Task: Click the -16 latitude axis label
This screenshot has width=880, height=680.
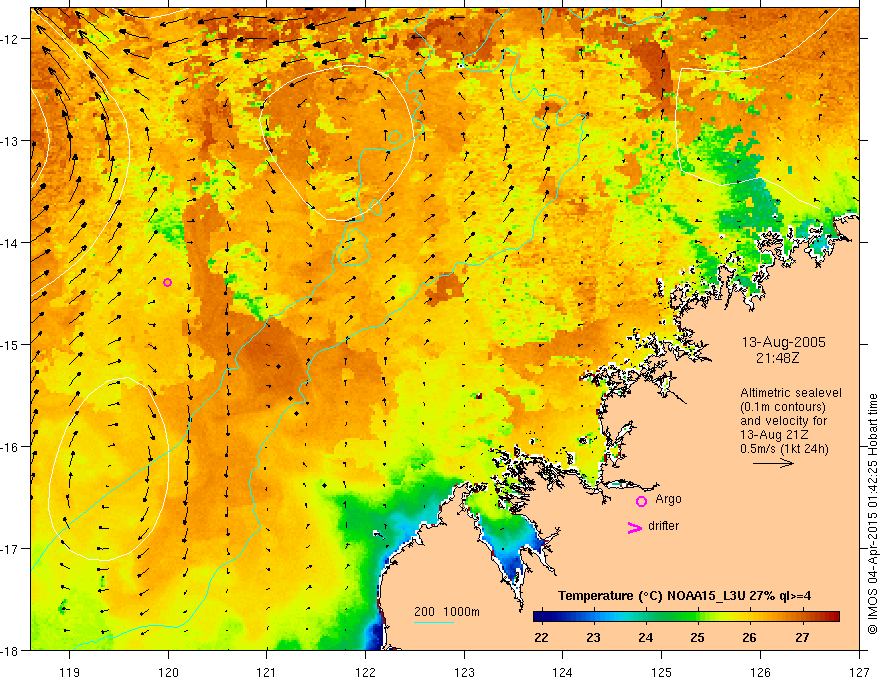Action: click(10, 447)
